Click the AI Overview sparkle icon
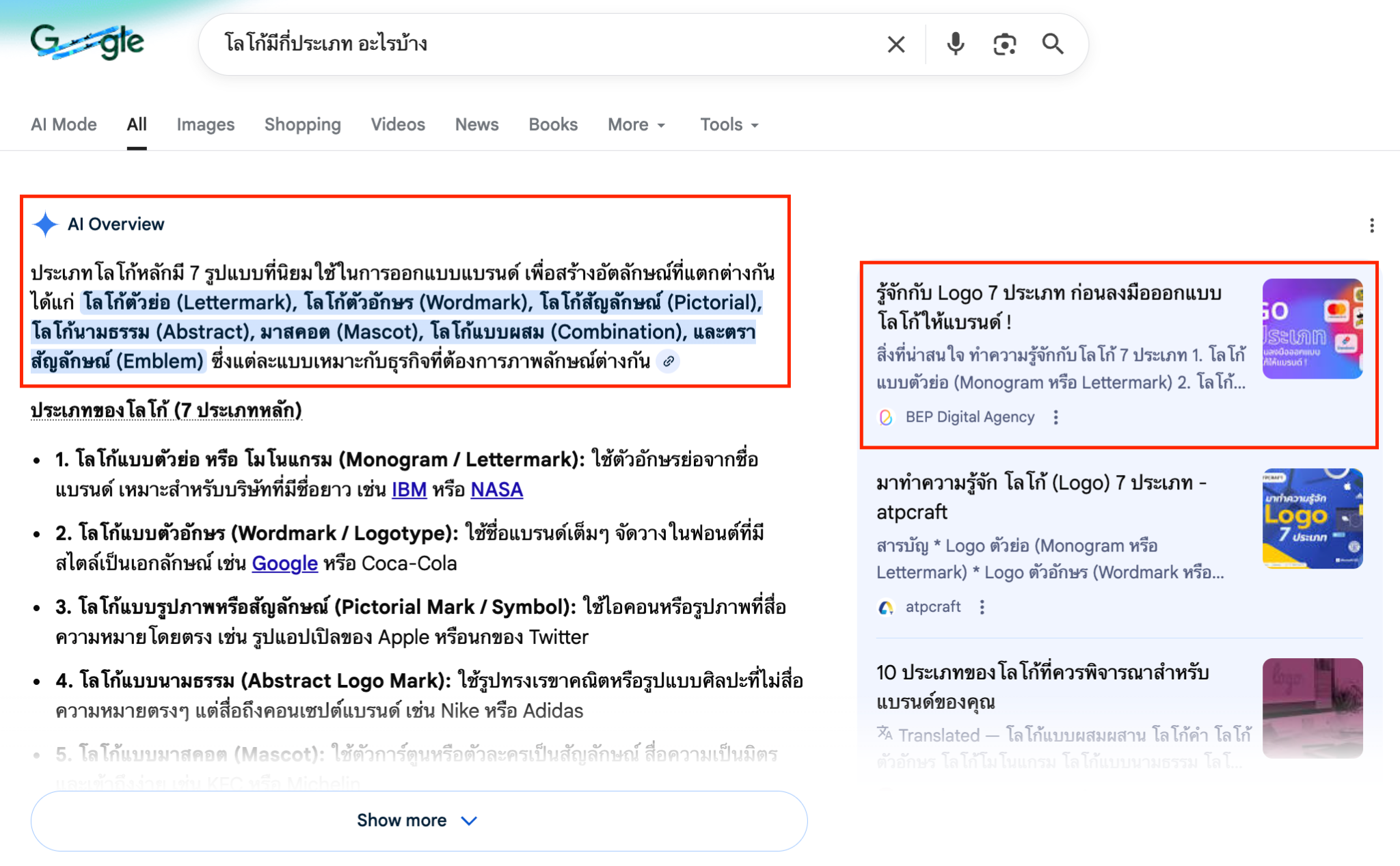Screen dimensions: 1400x866 coord(44,224)
